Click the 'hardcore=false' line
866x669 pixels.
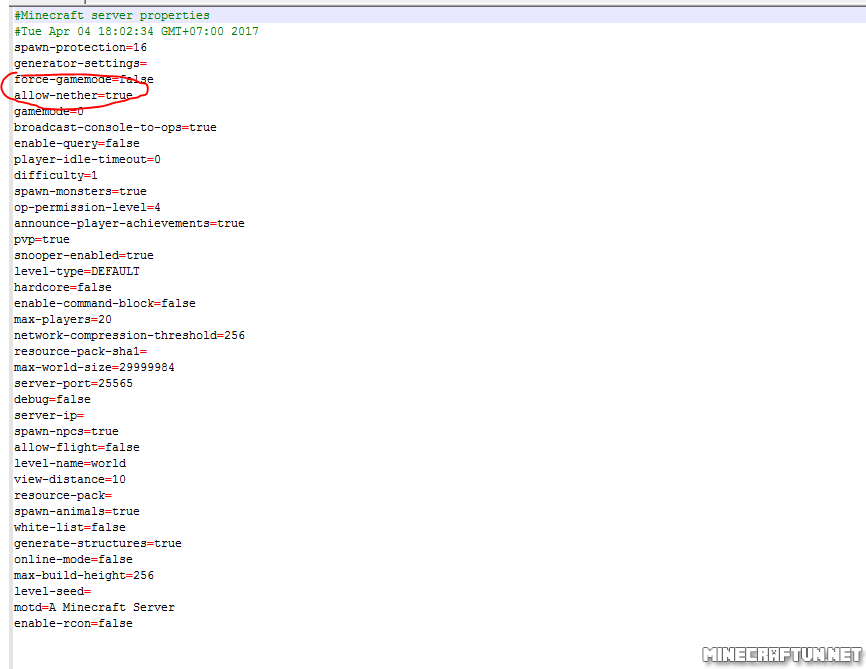(x=63, y=288)
